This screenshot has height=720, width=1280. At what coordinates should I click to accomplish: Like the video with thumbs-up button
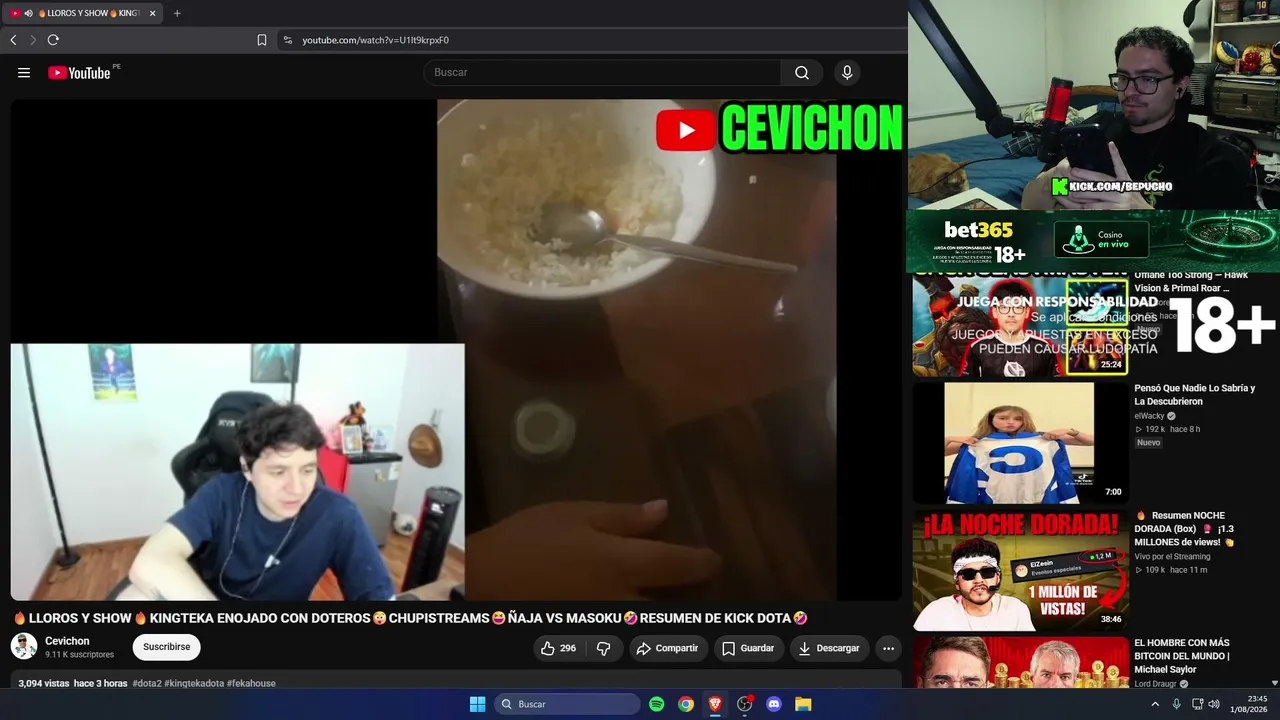pos(558,648)
